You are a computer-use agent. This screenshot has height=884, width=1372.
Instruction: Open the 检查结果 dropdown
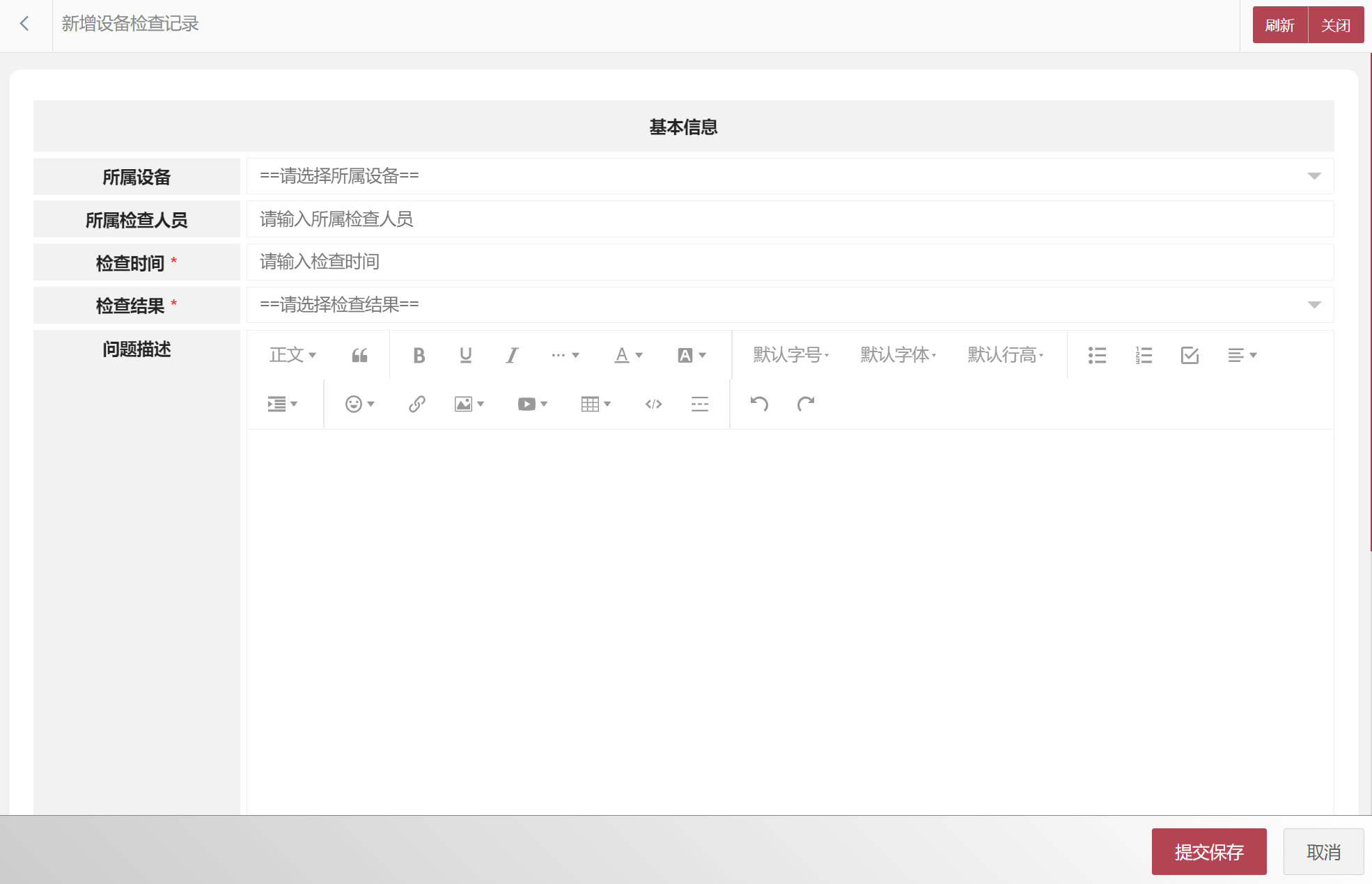(790, 305)
